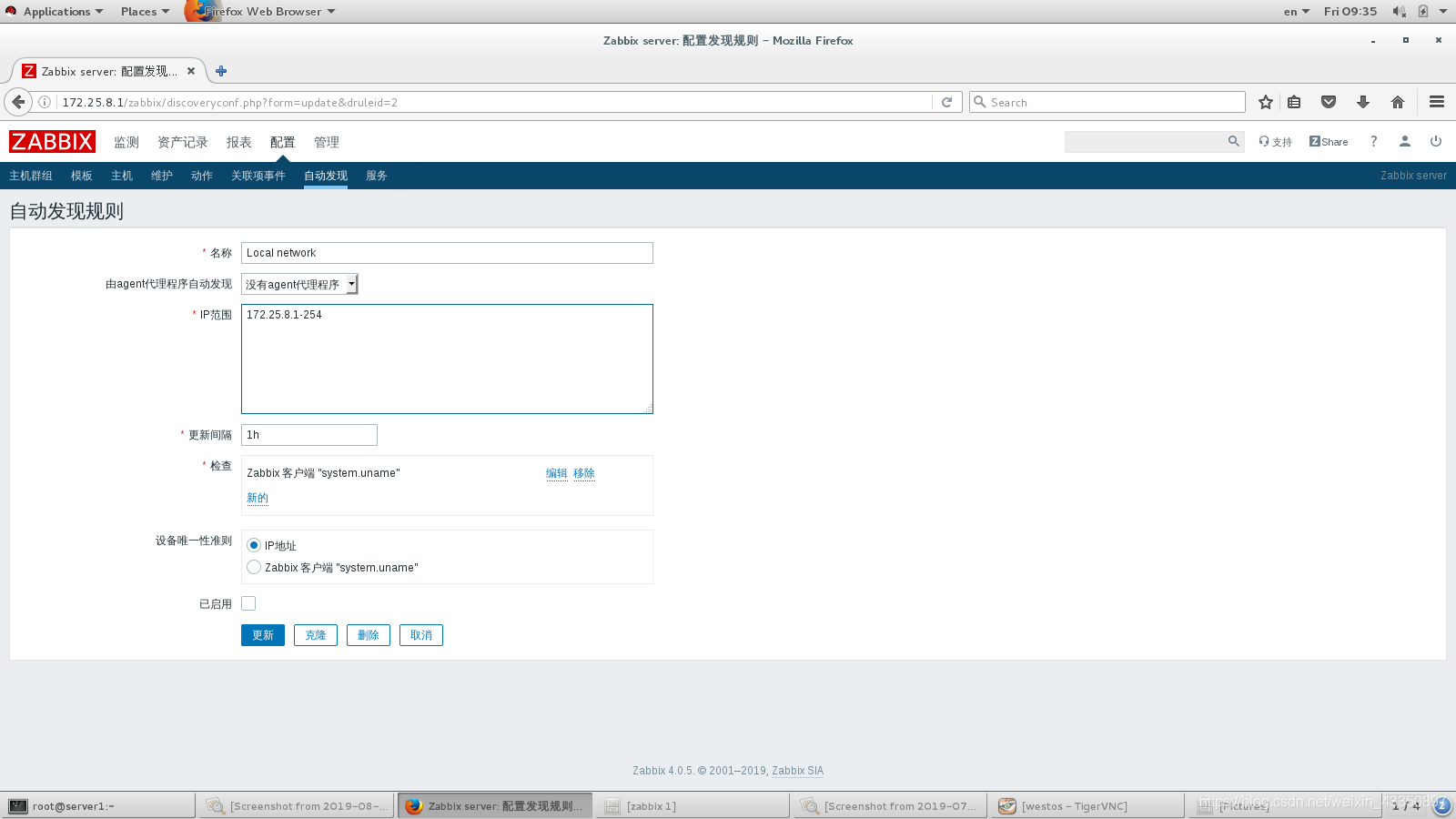Open the 资产记录 top menu

183,142
